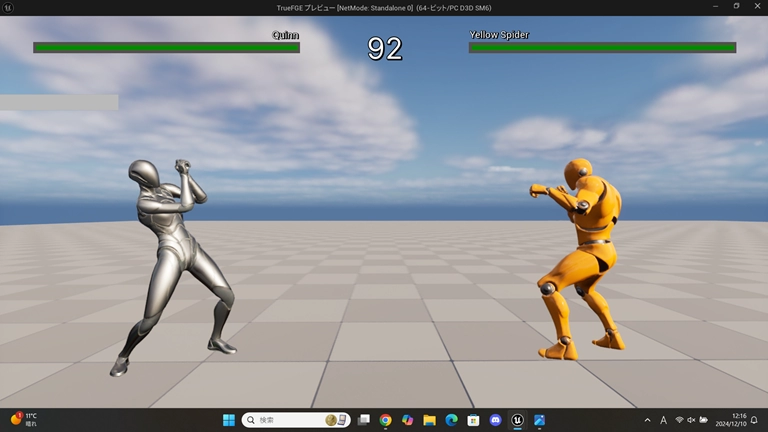This screenshot has width=768, height=432.
Task: Open Task View on taskbar
Action: coord(363,420)
